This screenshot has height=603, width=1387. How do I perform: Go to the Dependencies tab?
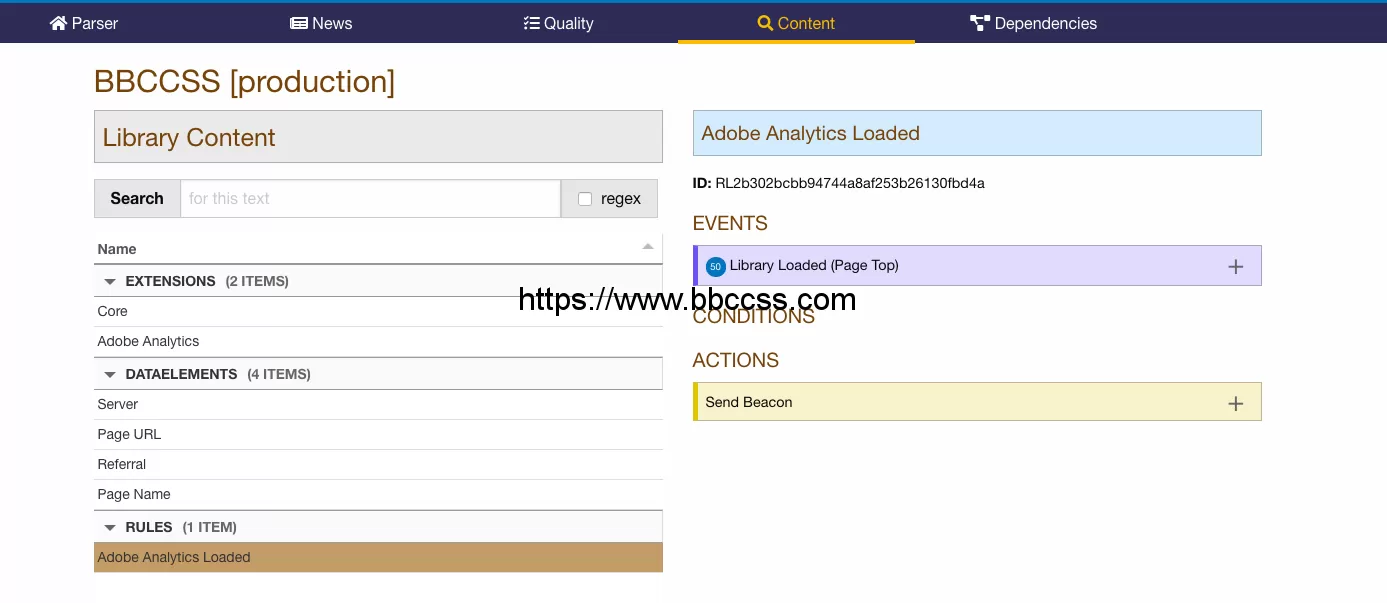1033,23
